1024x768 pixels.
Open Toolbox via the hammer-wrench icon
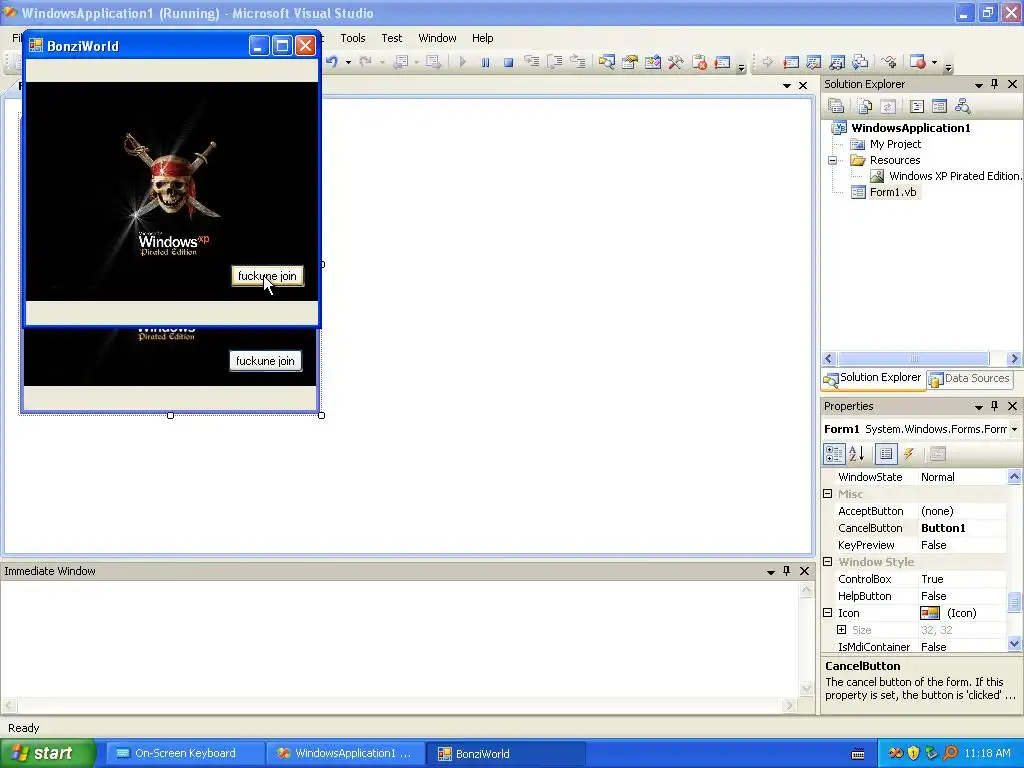tap(675, 62)
